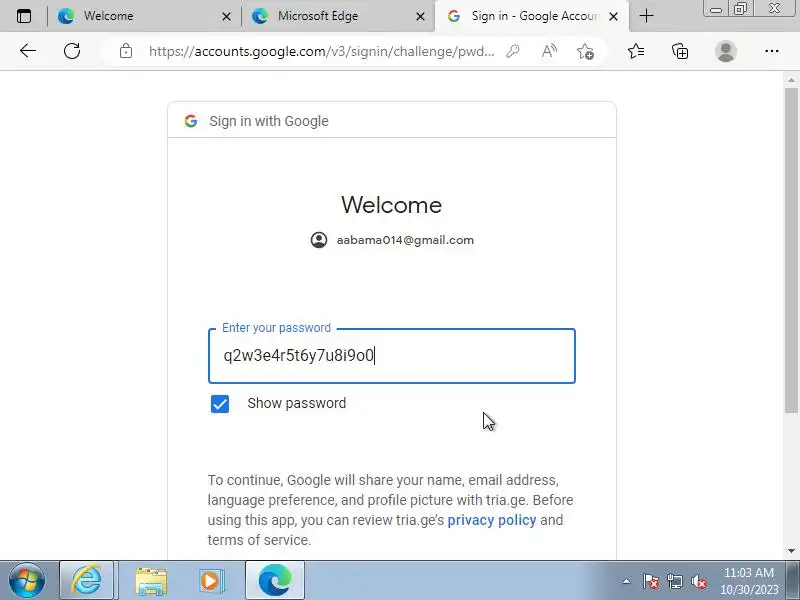View site information lock icon
800x600 pixels.
coord(126,51)
